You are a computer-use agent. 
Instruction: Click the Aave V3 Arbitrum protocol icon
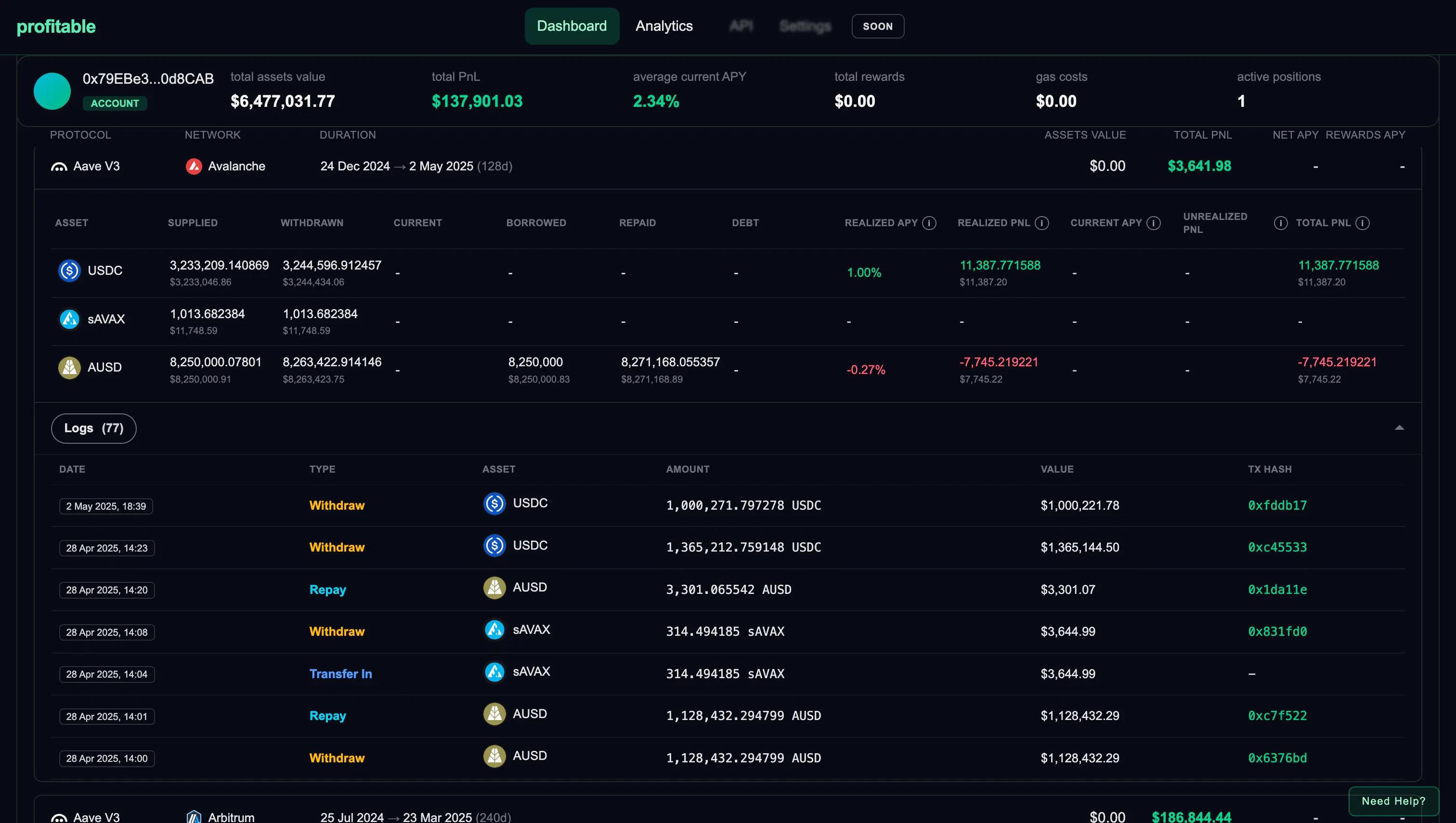pyautogui.click(x=59, y=817)
